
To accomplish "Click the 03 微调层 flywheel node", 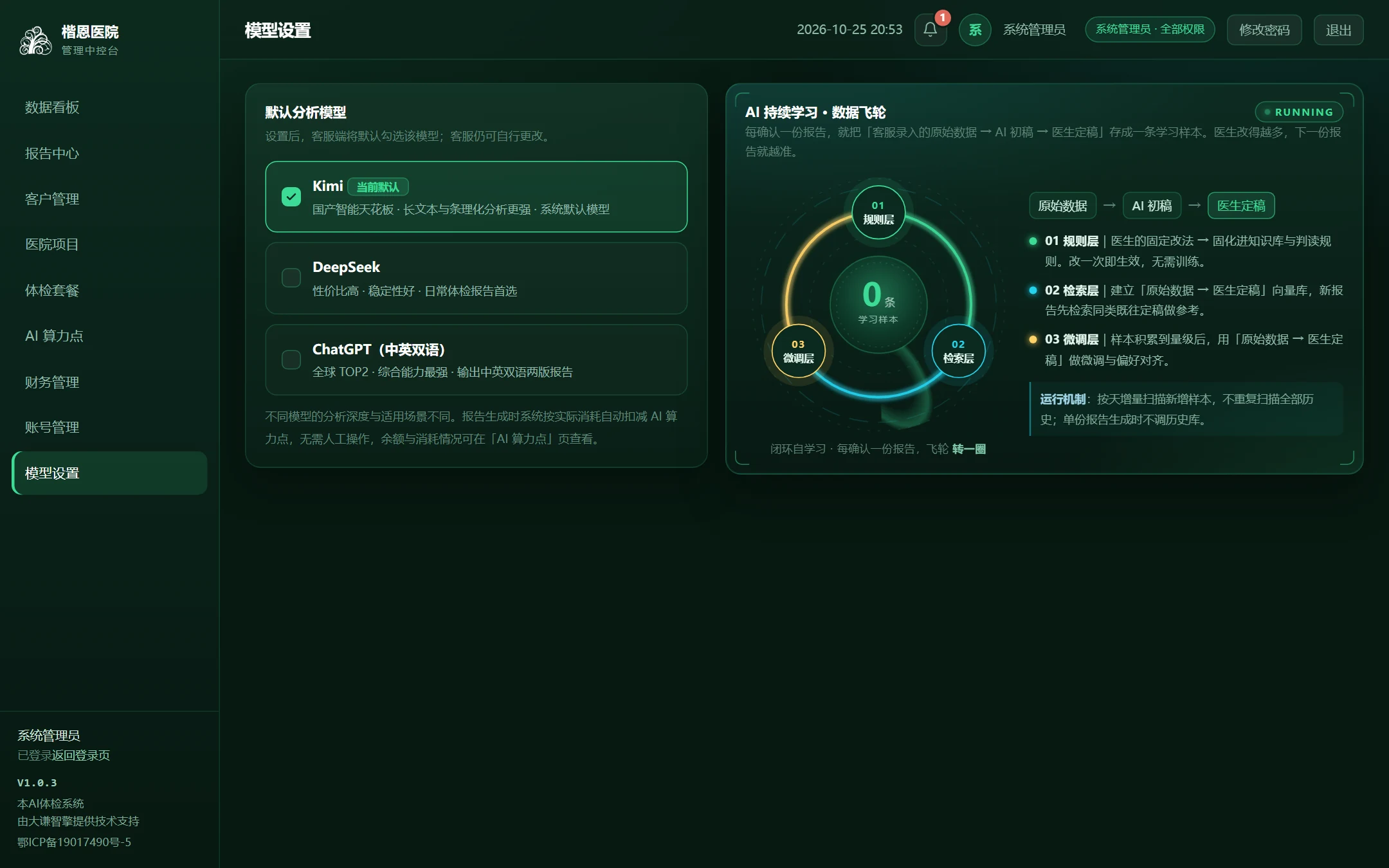I will [798, 351].
